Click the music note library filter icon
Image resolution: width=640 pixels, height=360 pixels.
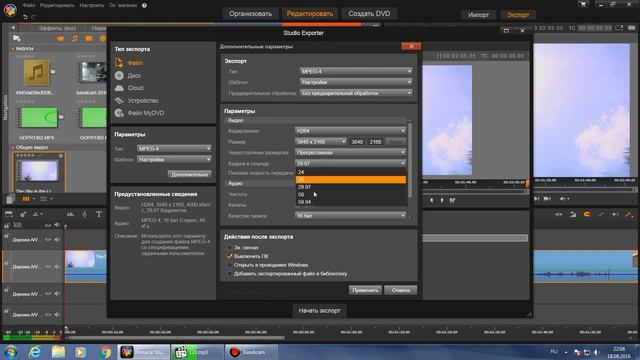click(x=75, y=38)
